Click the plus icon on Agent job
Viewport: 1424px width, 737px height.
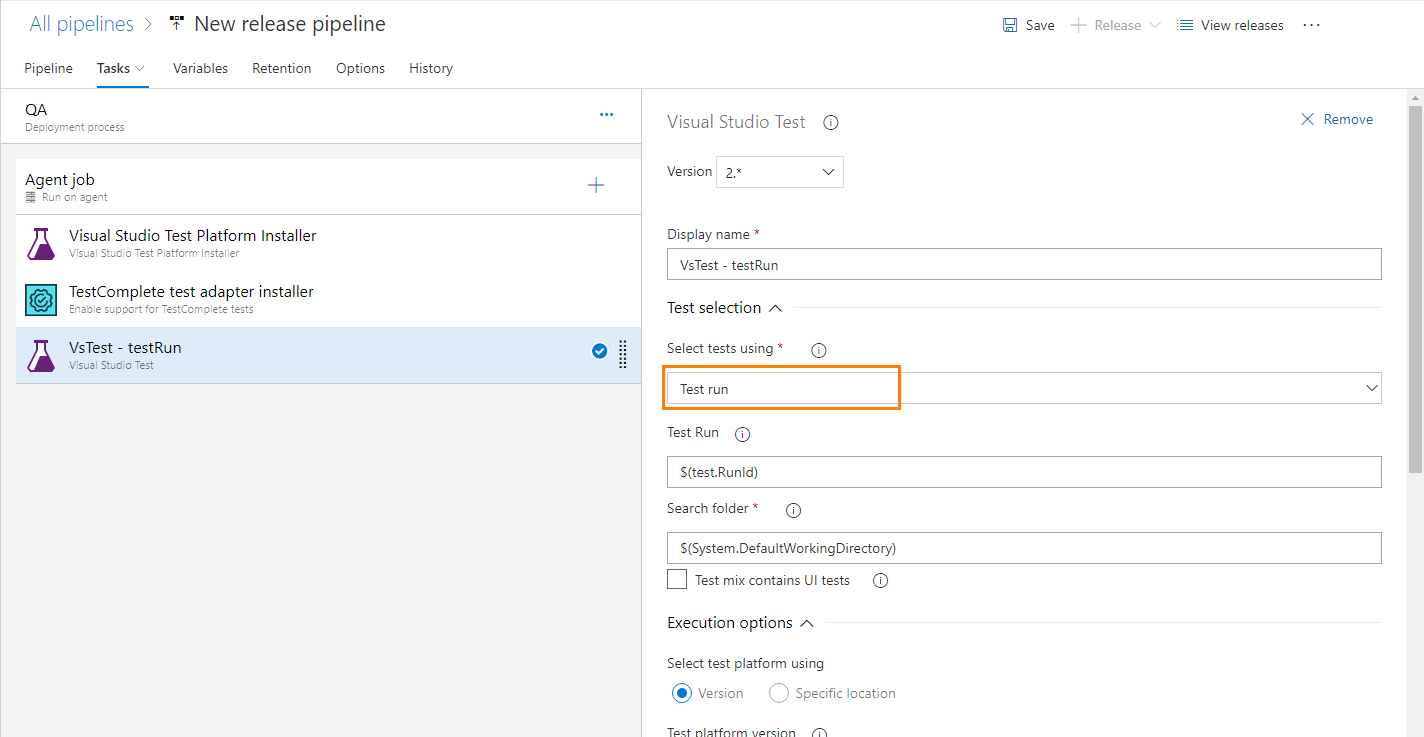[x=595, y=184]
